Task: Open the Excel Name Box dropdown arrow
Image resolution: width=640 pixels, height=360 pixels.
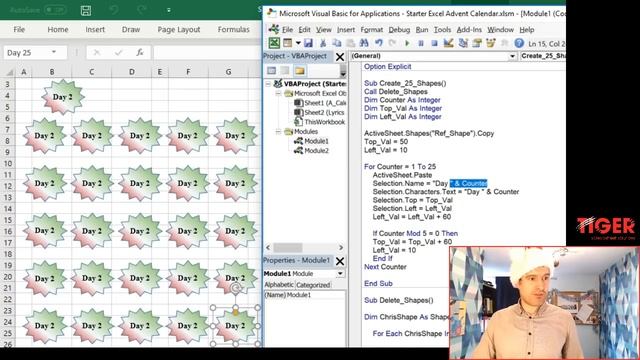Action: [54, 52]
